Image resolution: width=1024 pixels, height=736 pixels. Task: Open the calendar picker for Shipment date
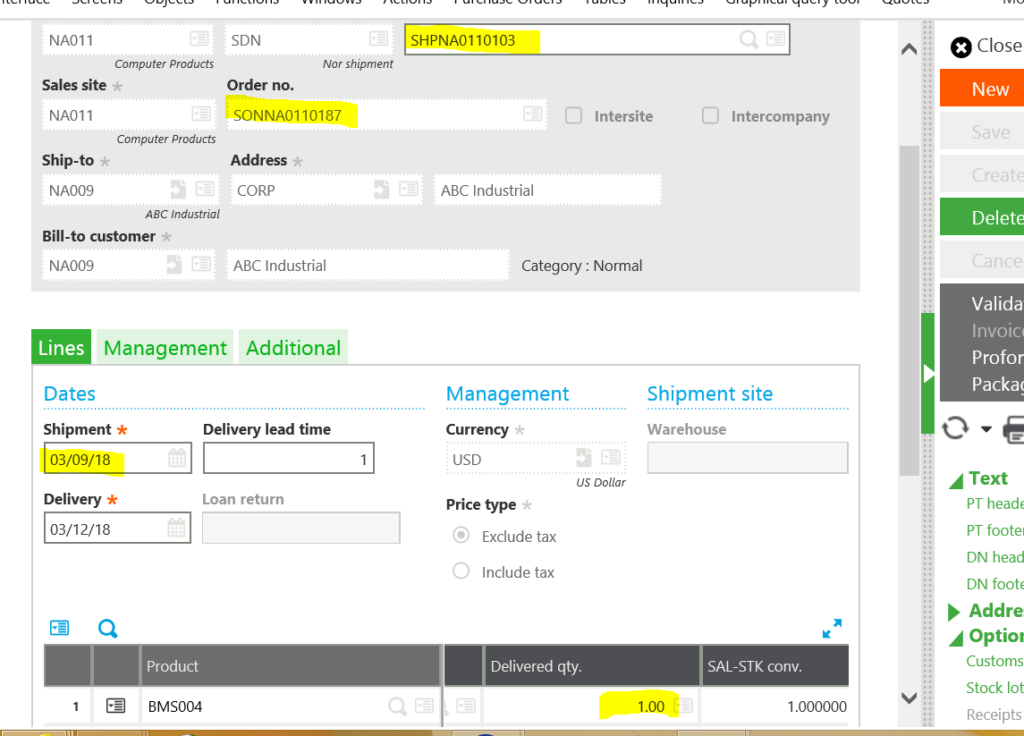[177, 459]
